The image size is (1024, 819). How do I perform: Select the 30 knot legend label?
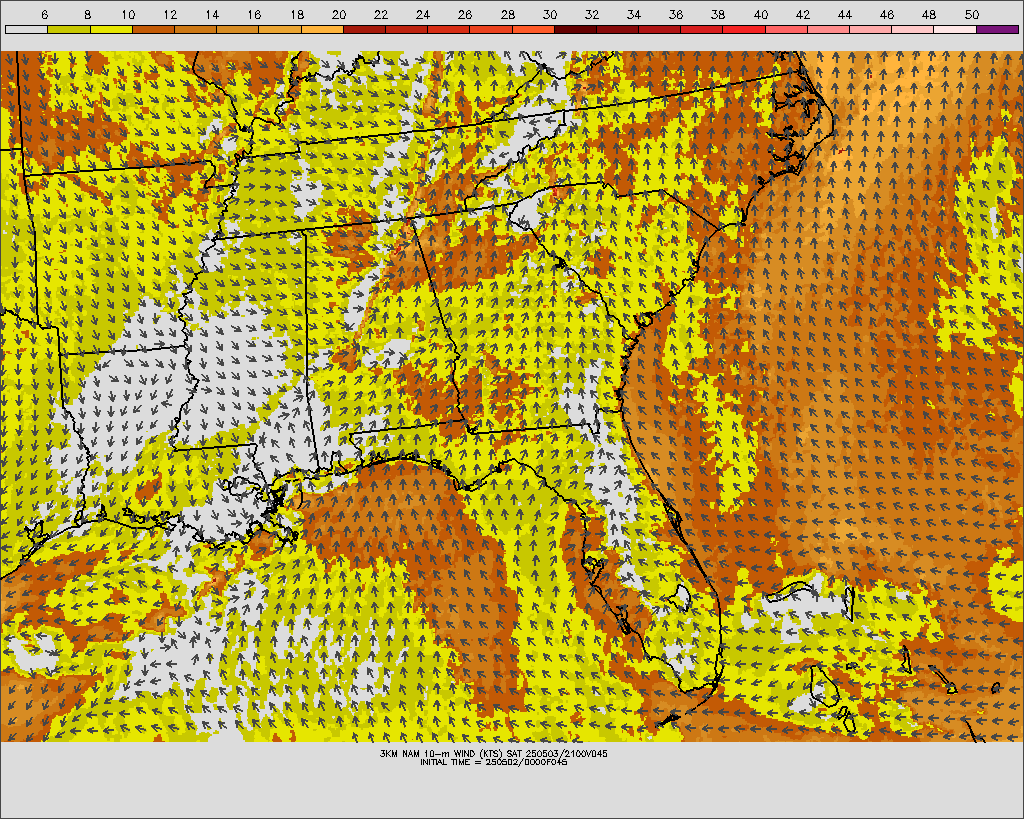click(x=550, y=15)
